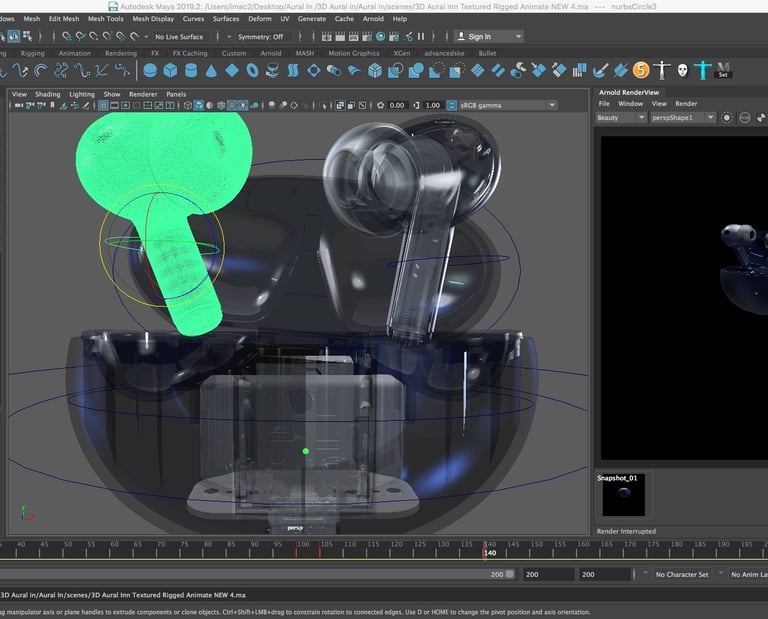Click the orange number 5 shelf icon
768x619 pixels.
[x=640, y=71]
